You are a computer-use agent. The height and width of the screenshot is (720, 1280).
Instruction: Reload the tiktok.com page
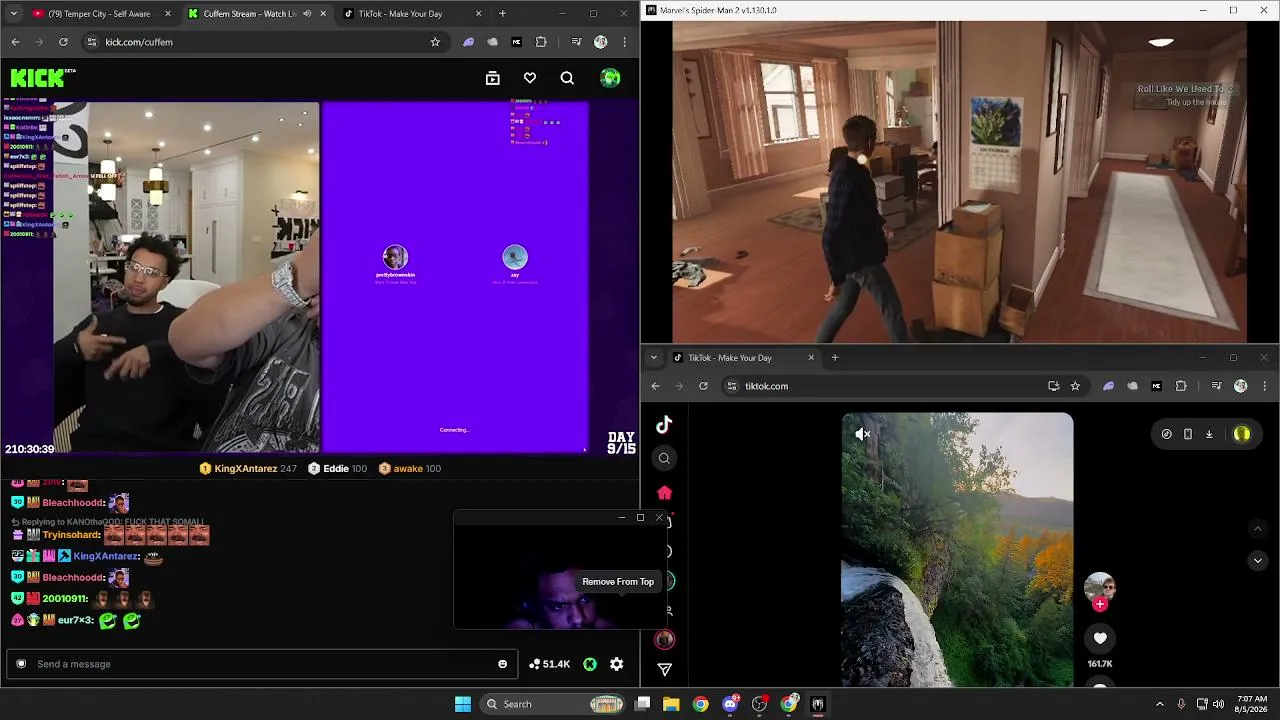coord(703,386)
